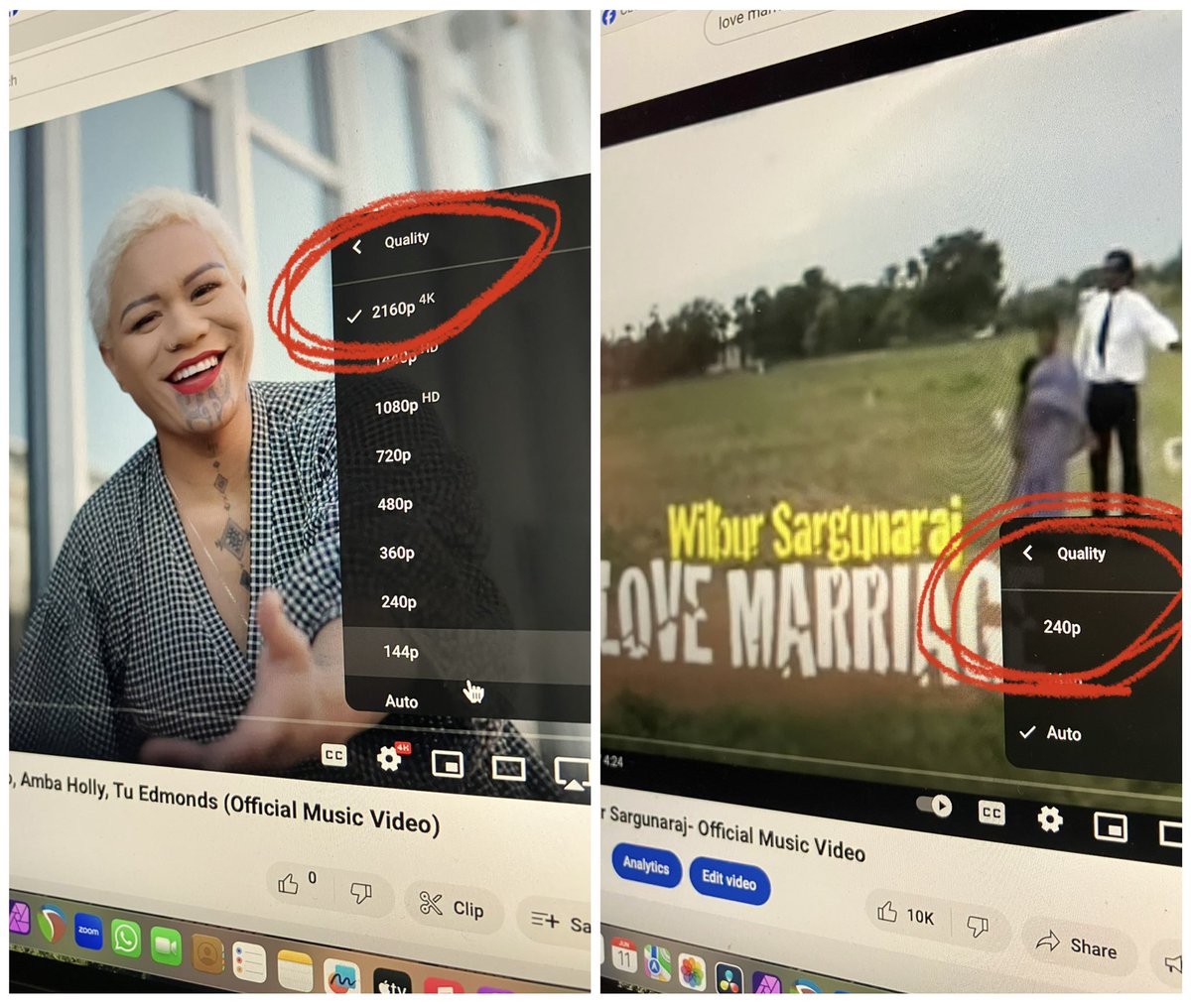Open miniplayer on Wilbur Sargunaraj video

point(1110,825)
